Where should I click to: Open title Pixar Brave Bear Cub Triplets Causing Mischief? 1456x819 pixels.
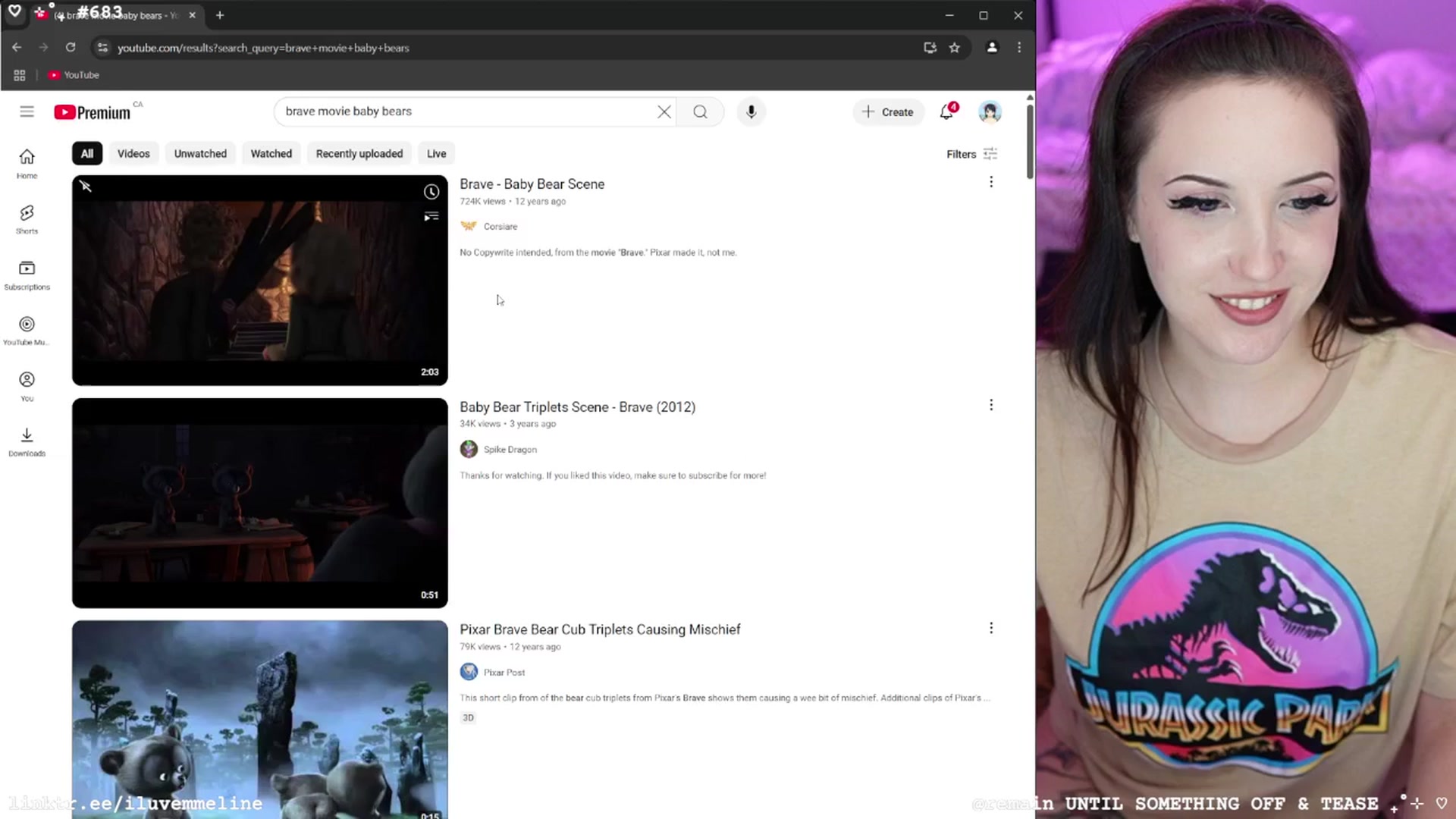[600, 629]
